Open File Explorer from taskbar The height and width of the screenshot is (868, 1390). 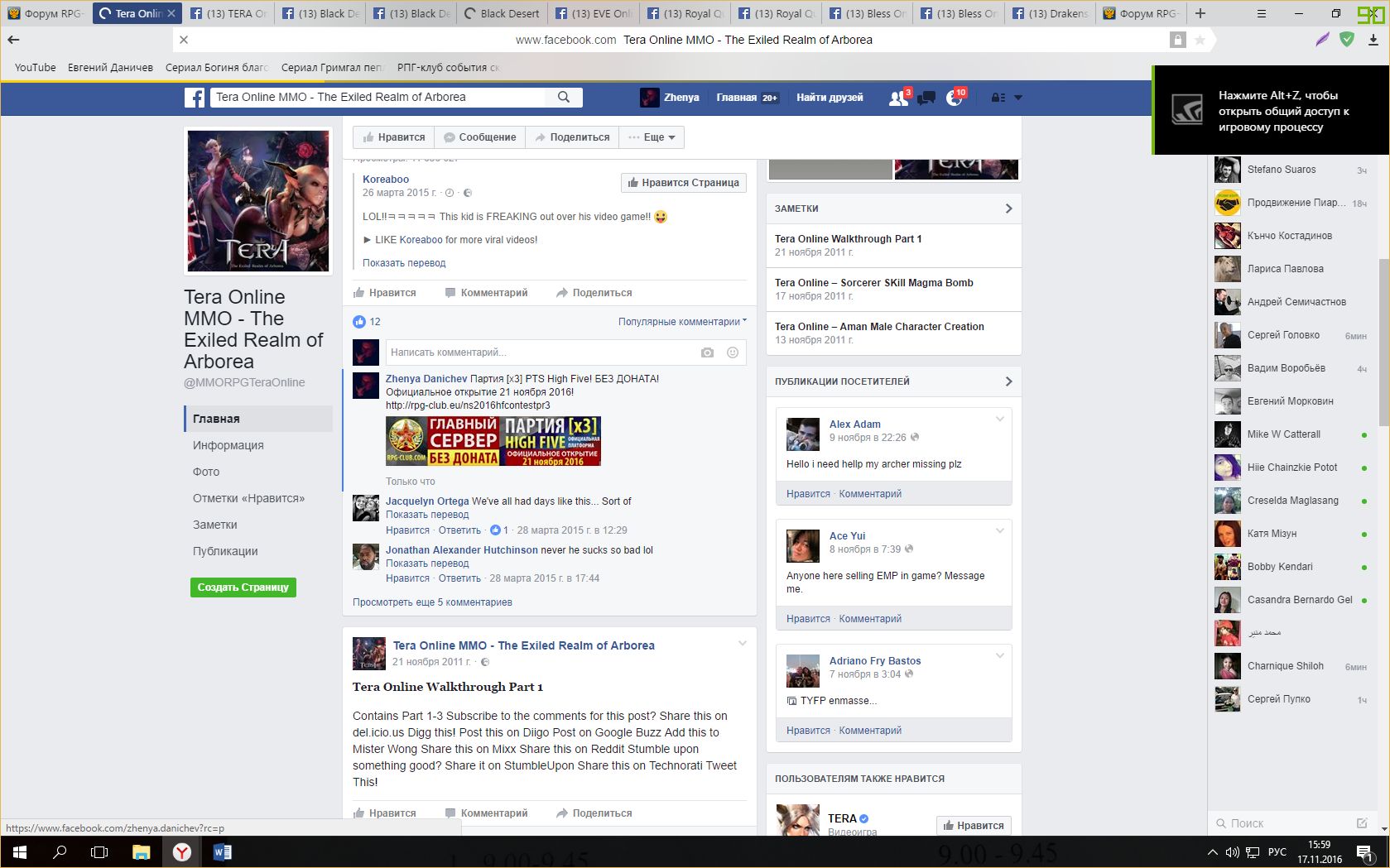(142, 851)
